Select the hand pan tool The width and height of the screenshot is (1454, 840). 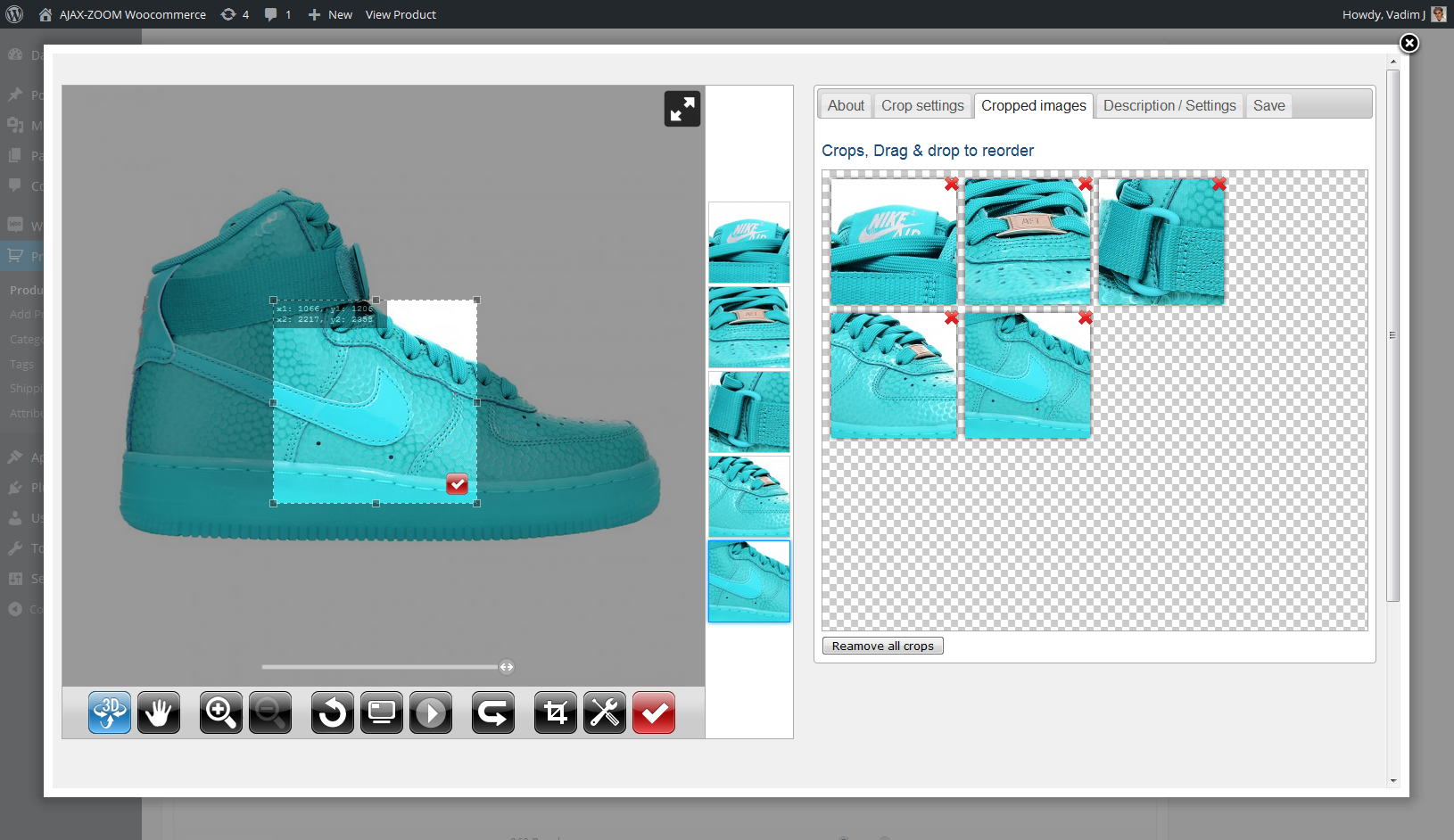pyautogui.click(x=159, y=712)
